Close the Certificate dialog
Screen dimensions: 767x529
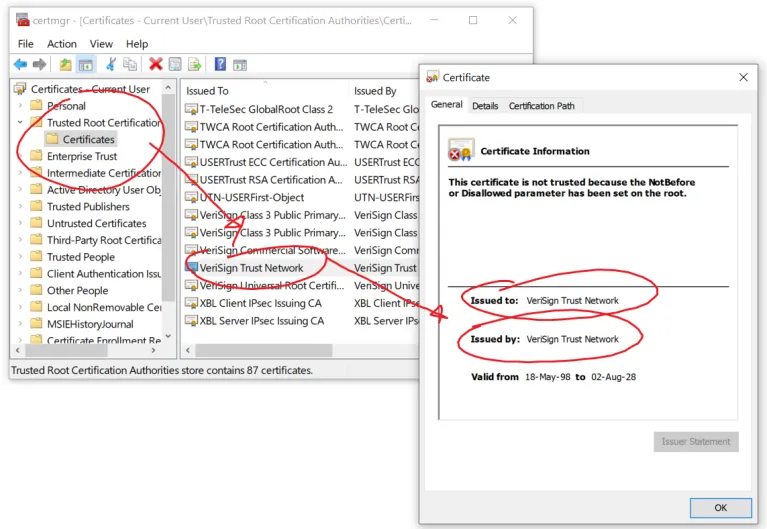click(743, 77)
